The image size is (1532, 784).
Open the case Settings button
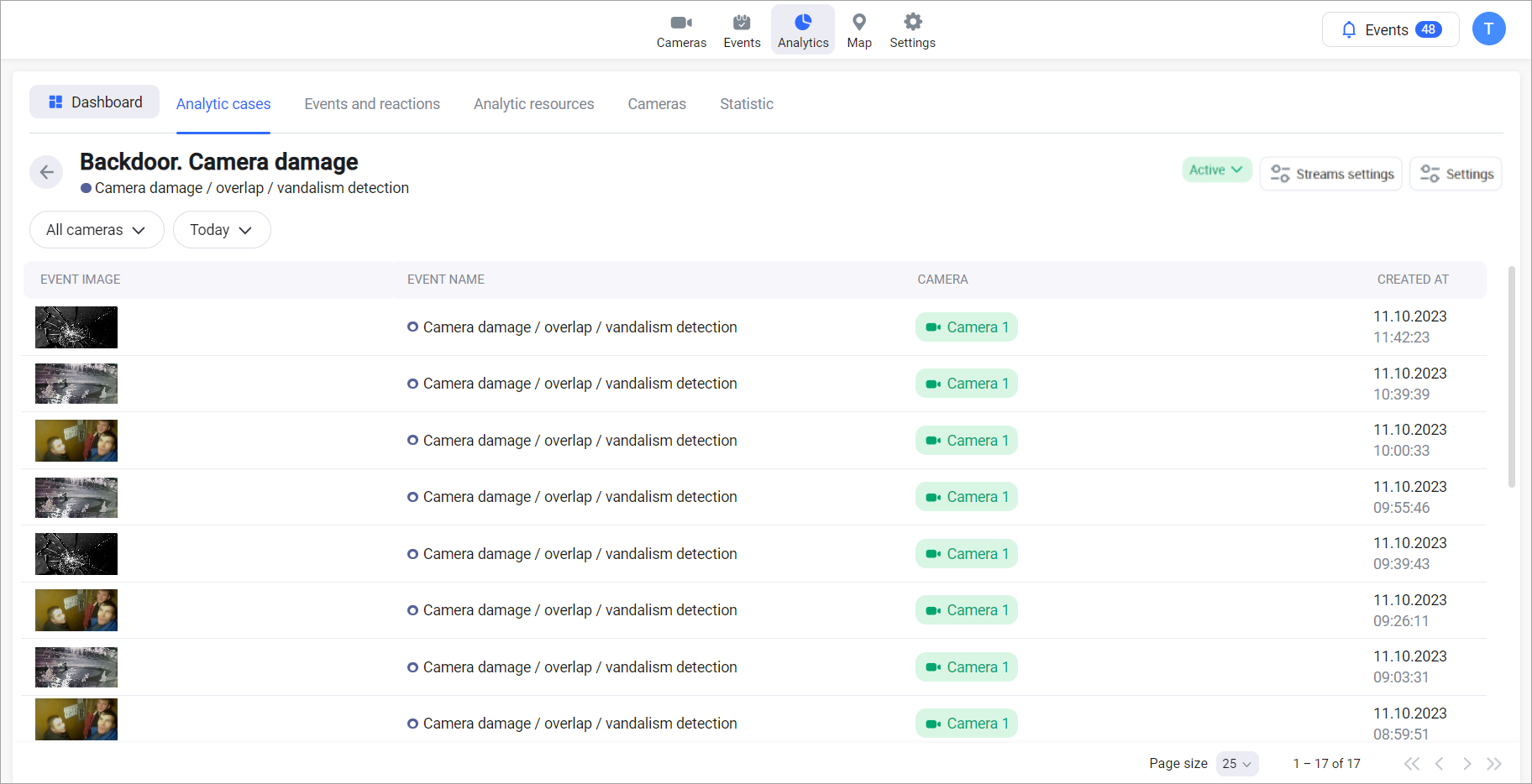point(1456,174)
